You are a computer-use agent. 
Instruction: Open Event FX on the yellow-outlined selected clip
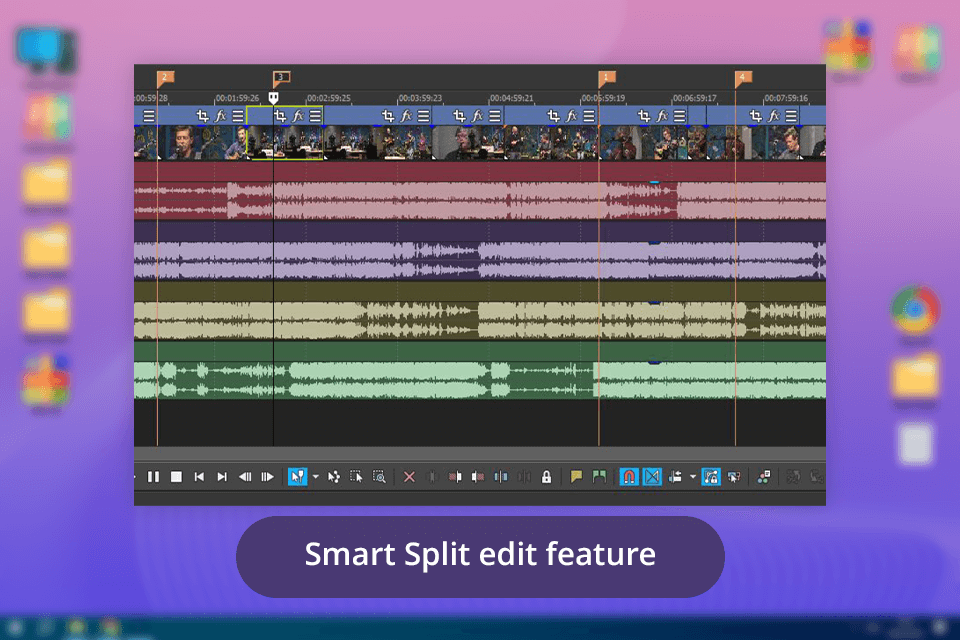coord(298,116)
